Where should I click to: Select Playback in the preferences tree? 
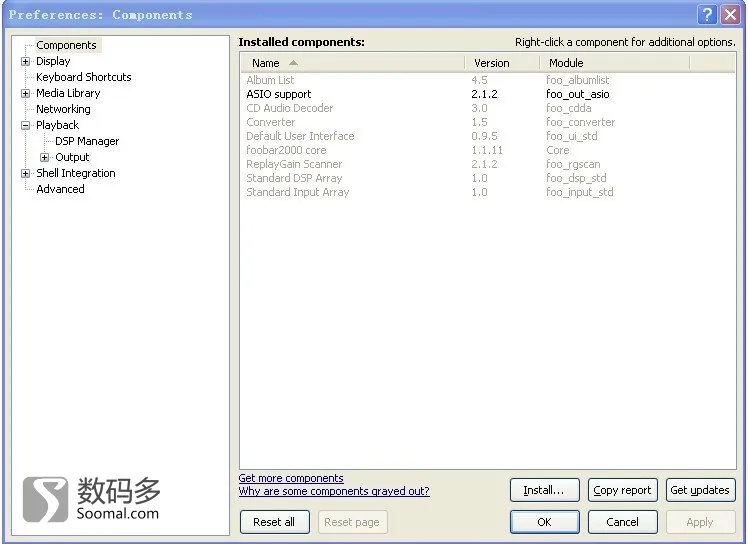[x=57, y=125]
